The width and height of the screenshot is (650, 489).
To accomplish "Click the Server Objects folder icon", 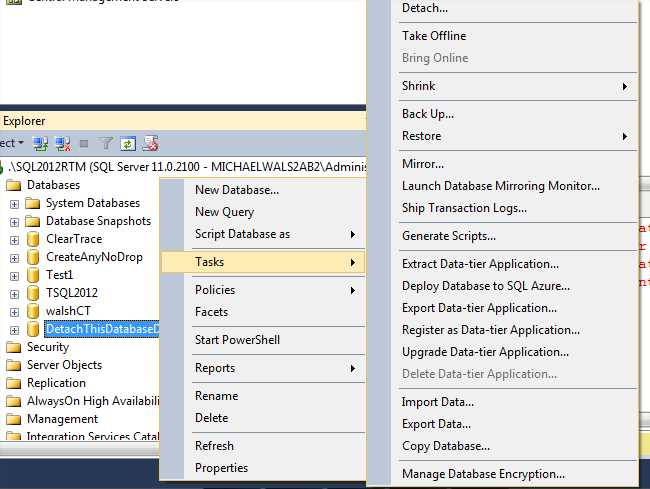I will click(14, 365).
